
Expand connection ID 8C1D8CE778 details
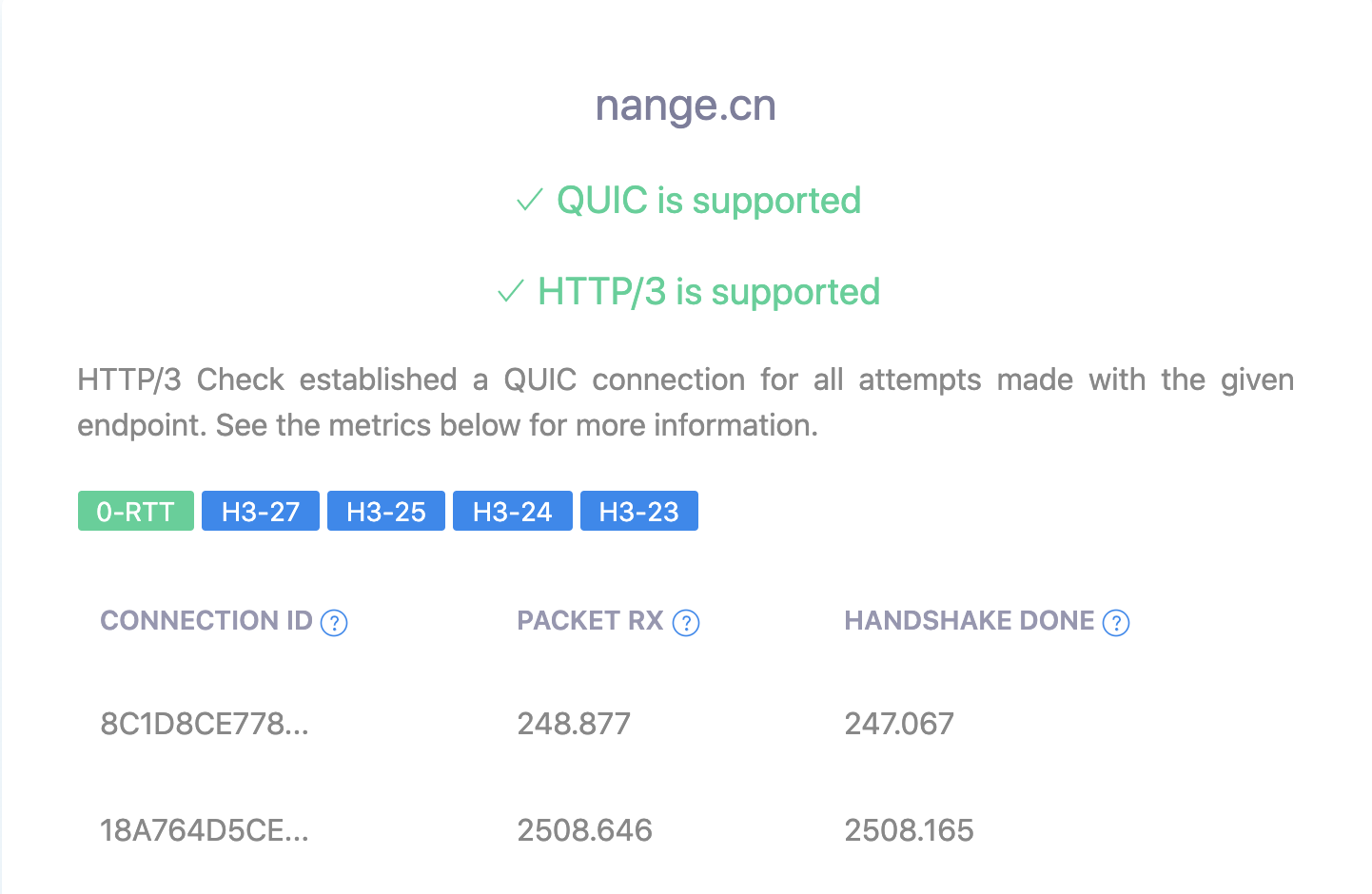pyautogui.click(x=206, y=724)
